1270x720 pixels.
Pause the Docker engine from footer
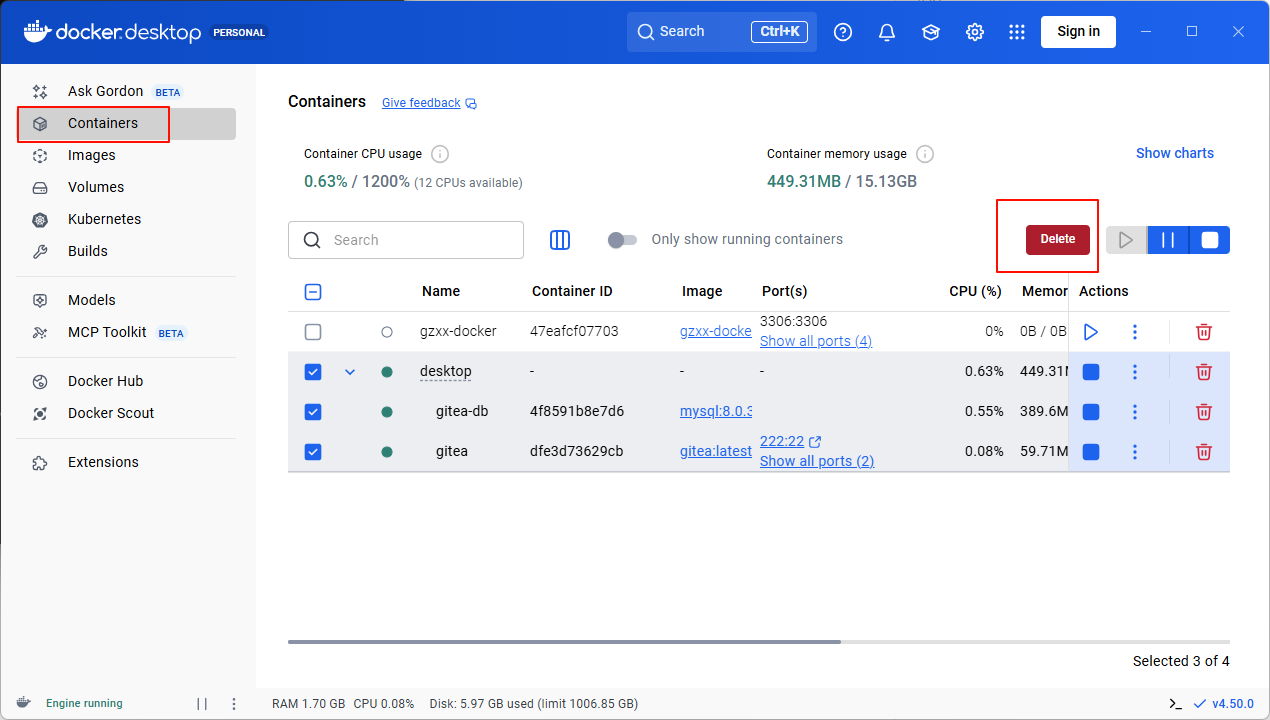pyautogui.click(x=202, y=703)
